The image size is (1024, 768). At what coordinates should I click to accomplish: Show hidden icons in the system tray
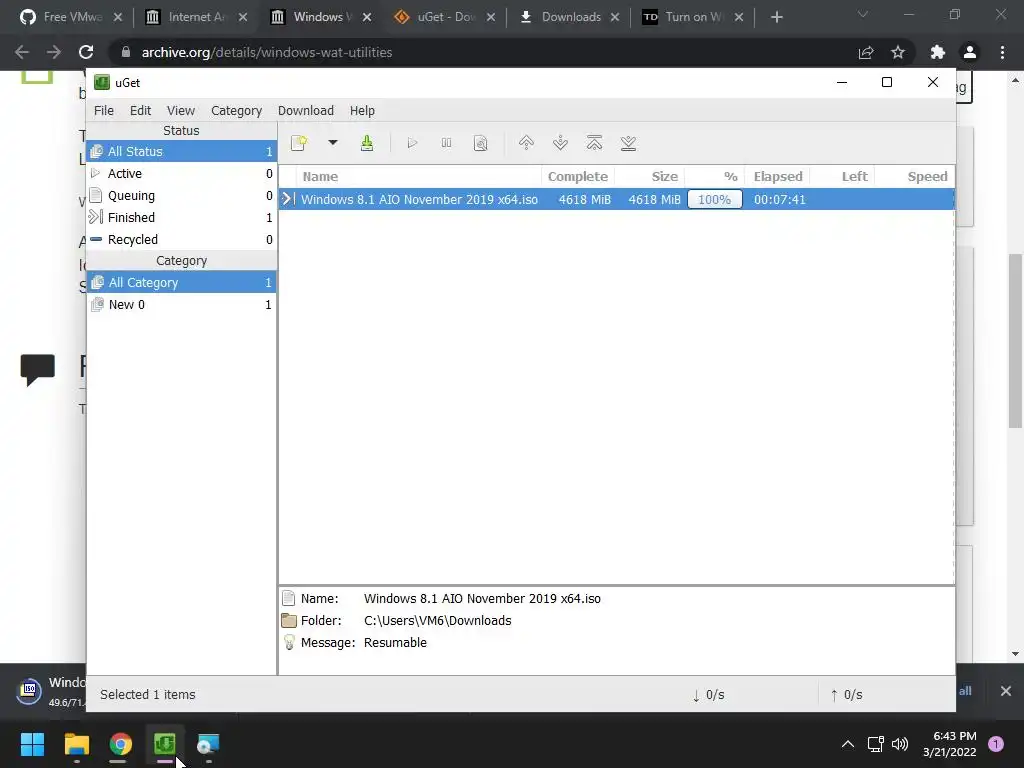(x=848, y=744)
